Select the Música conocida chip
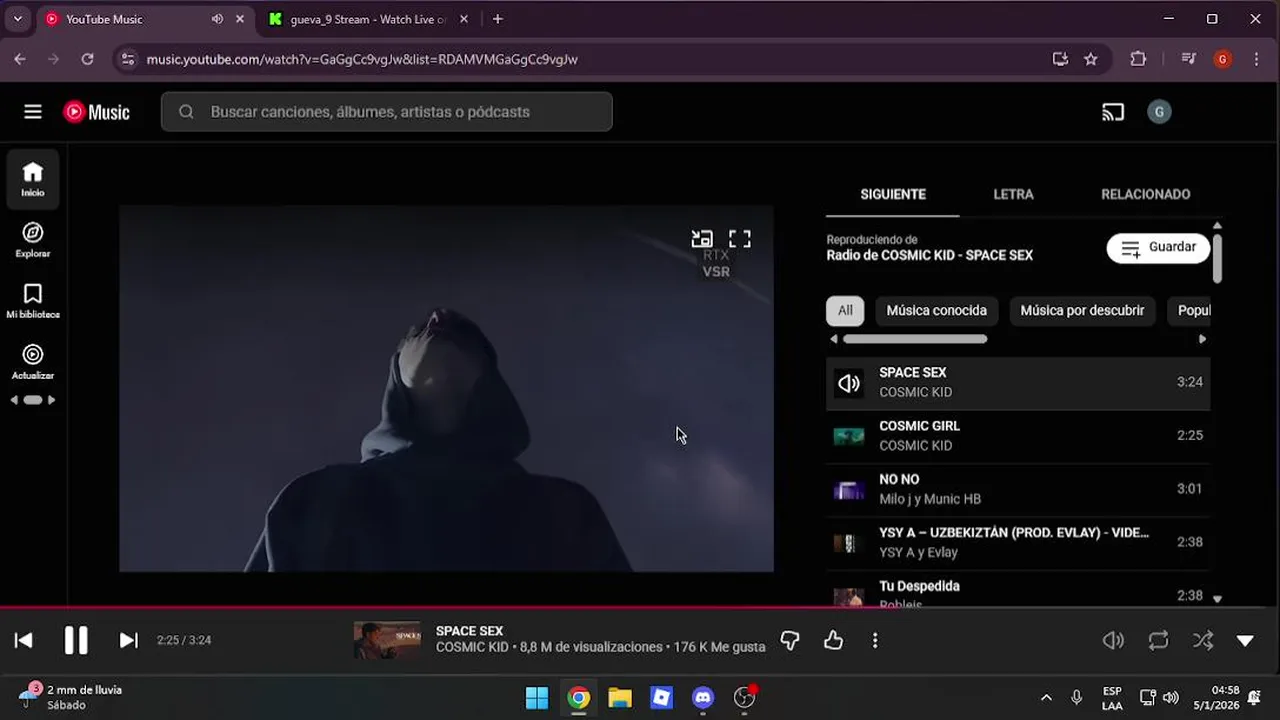The width and height of the screenshot is (1280, 720). (x=936, y=310)
